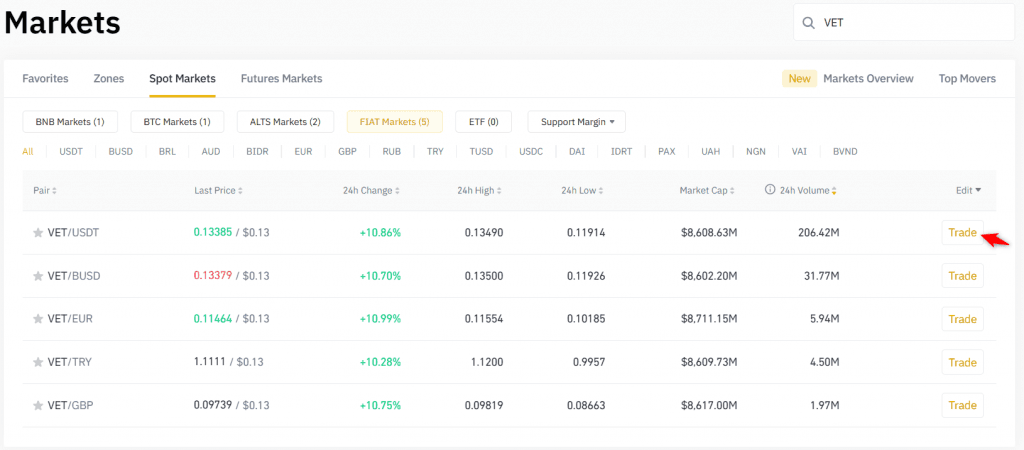
Task: Filter by BUSD quote currency
Action: (120, 152)
